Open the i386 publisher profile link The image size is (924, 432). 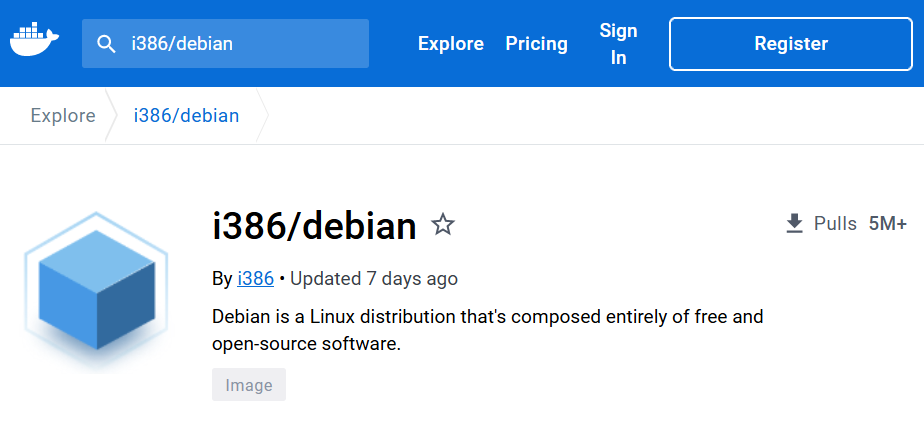pyautogui.click(x=256, y=278)
